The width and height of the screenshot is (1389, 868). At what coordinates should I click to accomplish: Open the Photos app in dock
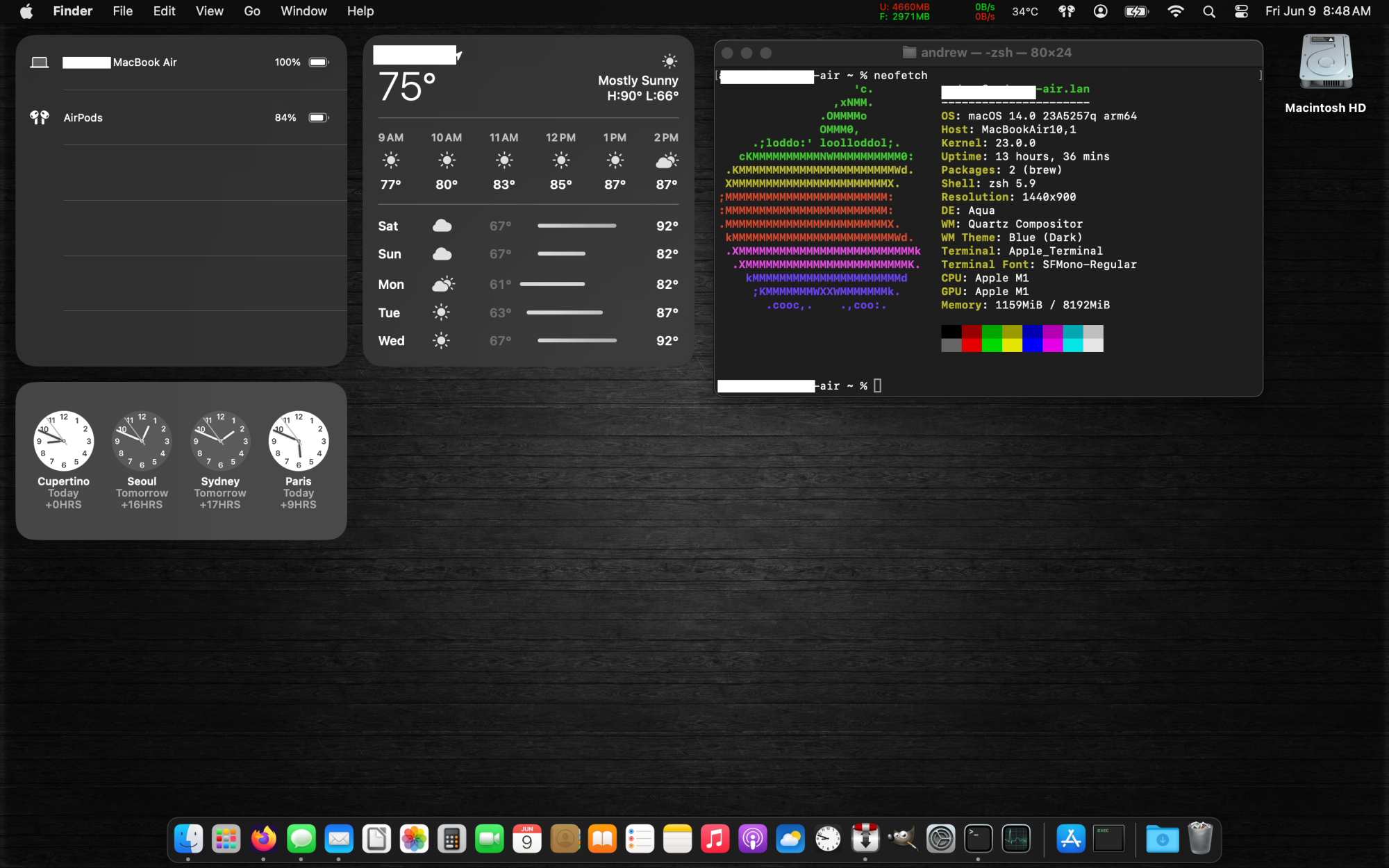(x=414, y=840)
